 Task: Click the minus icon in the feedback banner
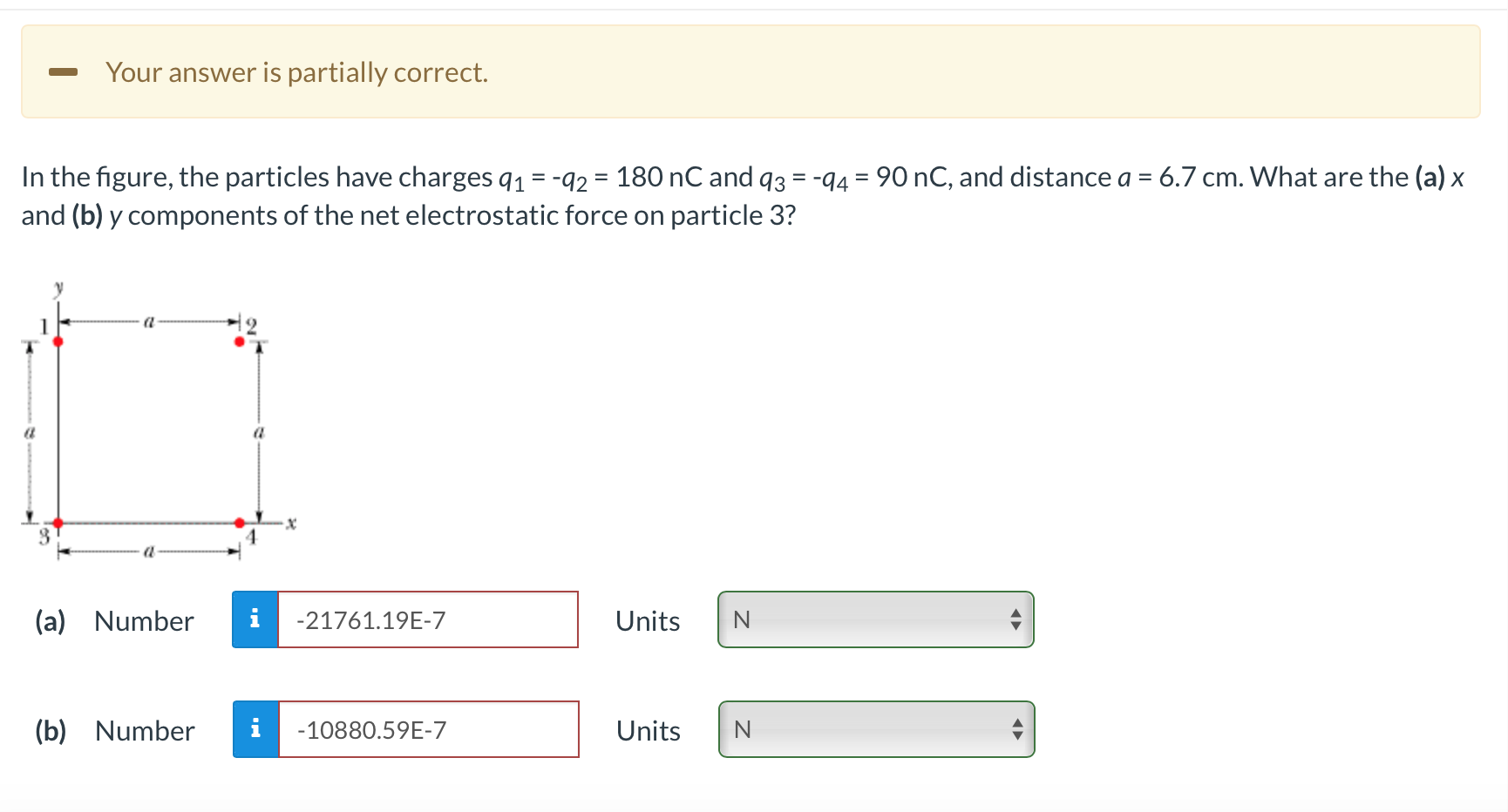64,72
